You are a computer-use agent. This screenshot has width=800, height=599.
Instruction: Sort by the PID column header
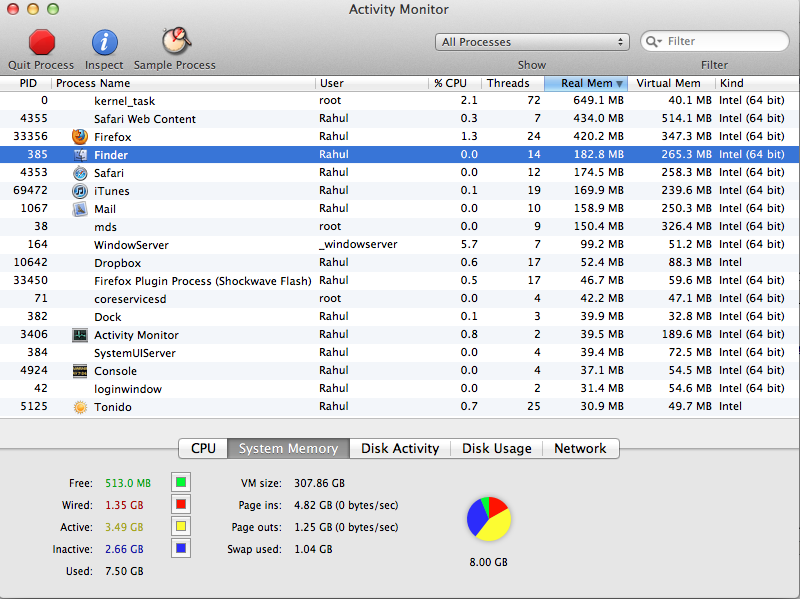pyautogui.click(x=26, y=83)
